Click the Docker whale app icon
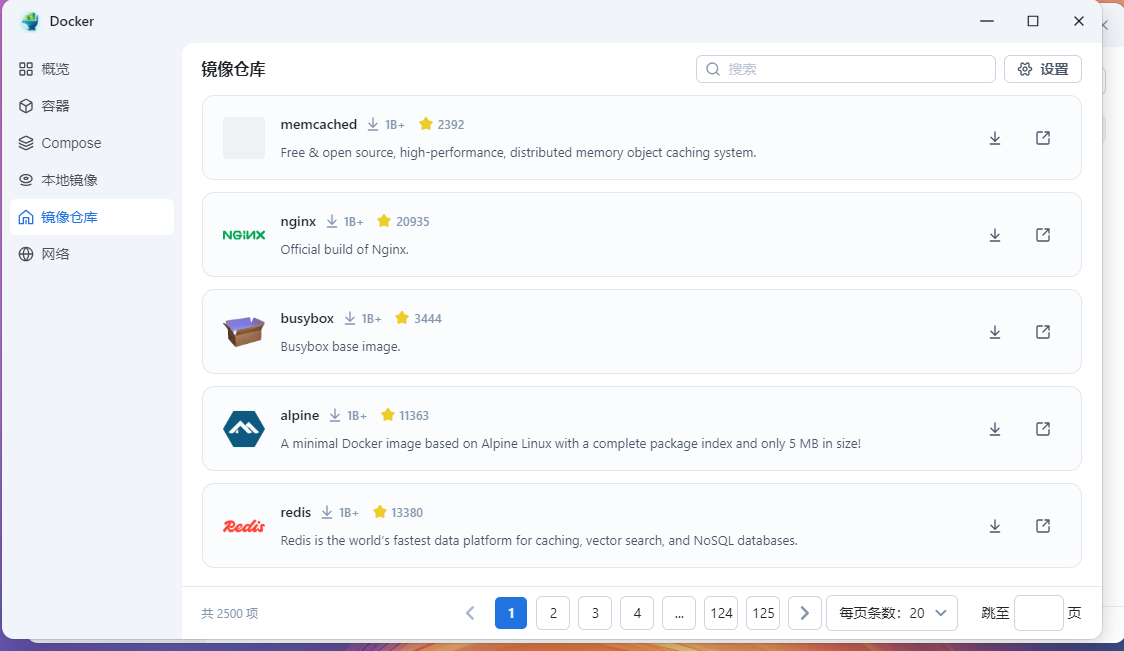This screenshot has width=1124, height=651. click(30, 21)
